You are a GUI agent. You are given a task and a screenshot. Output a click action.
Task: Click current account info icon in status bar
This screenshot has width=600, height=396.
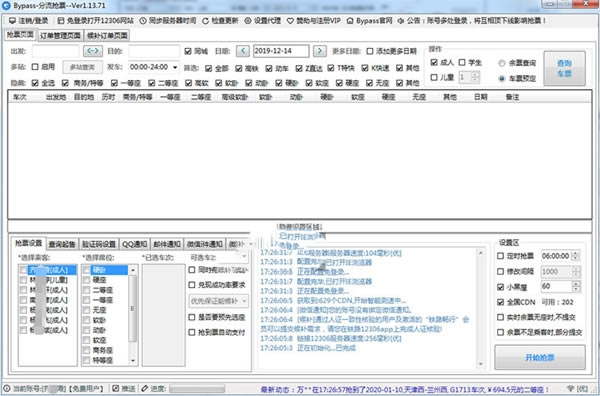[x=7, y=388]
